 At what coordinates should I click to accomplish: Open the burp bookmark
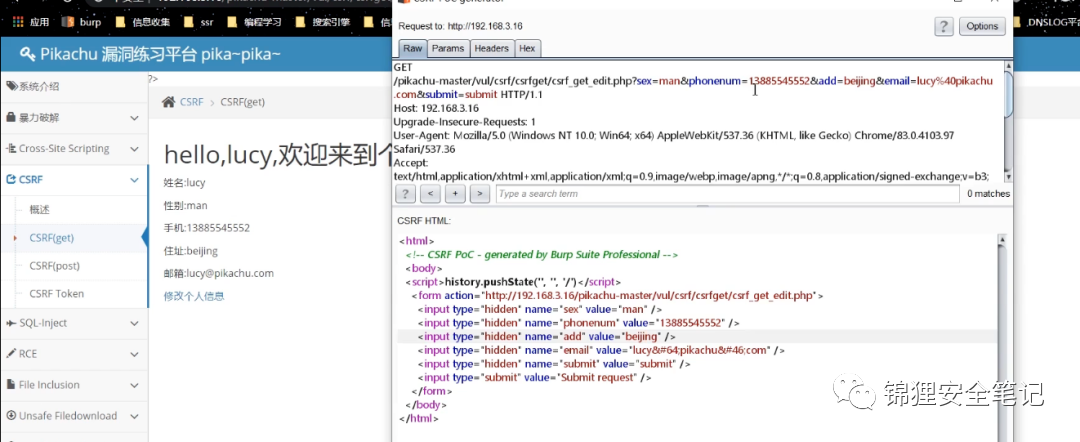point(81,22)
